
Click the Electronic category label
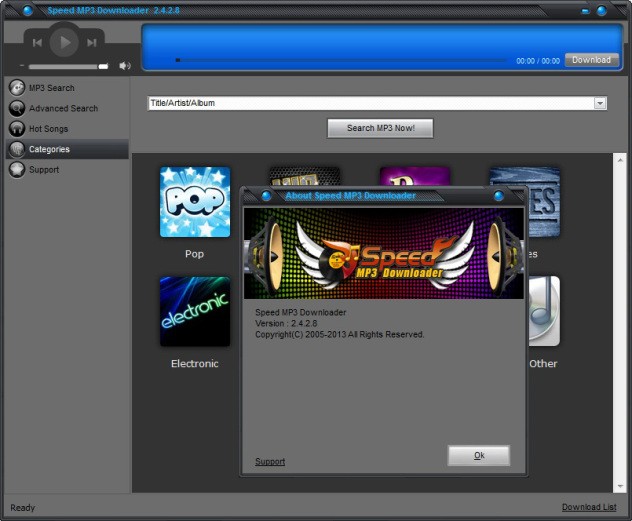pos(195,363)
